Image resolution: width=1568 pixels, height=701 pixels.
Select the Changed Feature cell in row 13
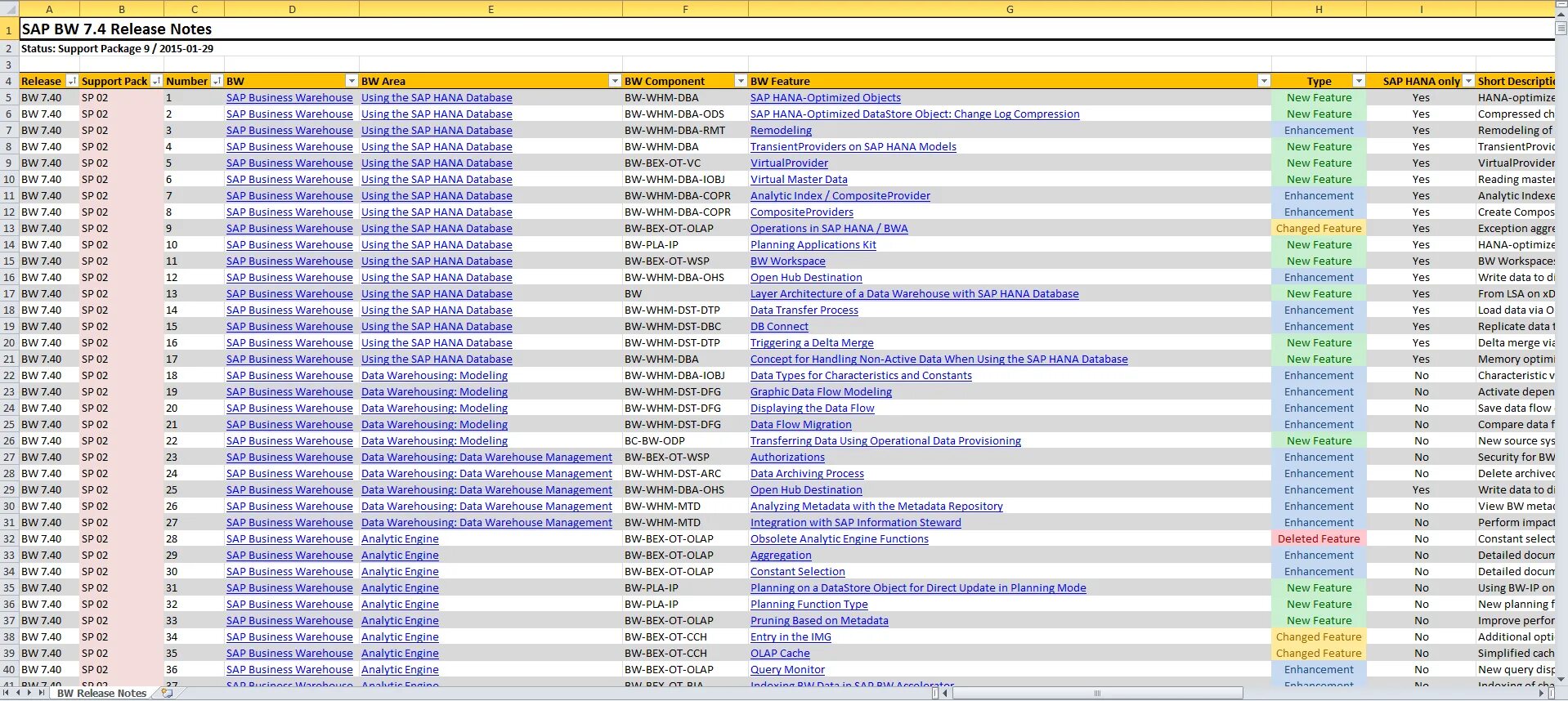1319,228
